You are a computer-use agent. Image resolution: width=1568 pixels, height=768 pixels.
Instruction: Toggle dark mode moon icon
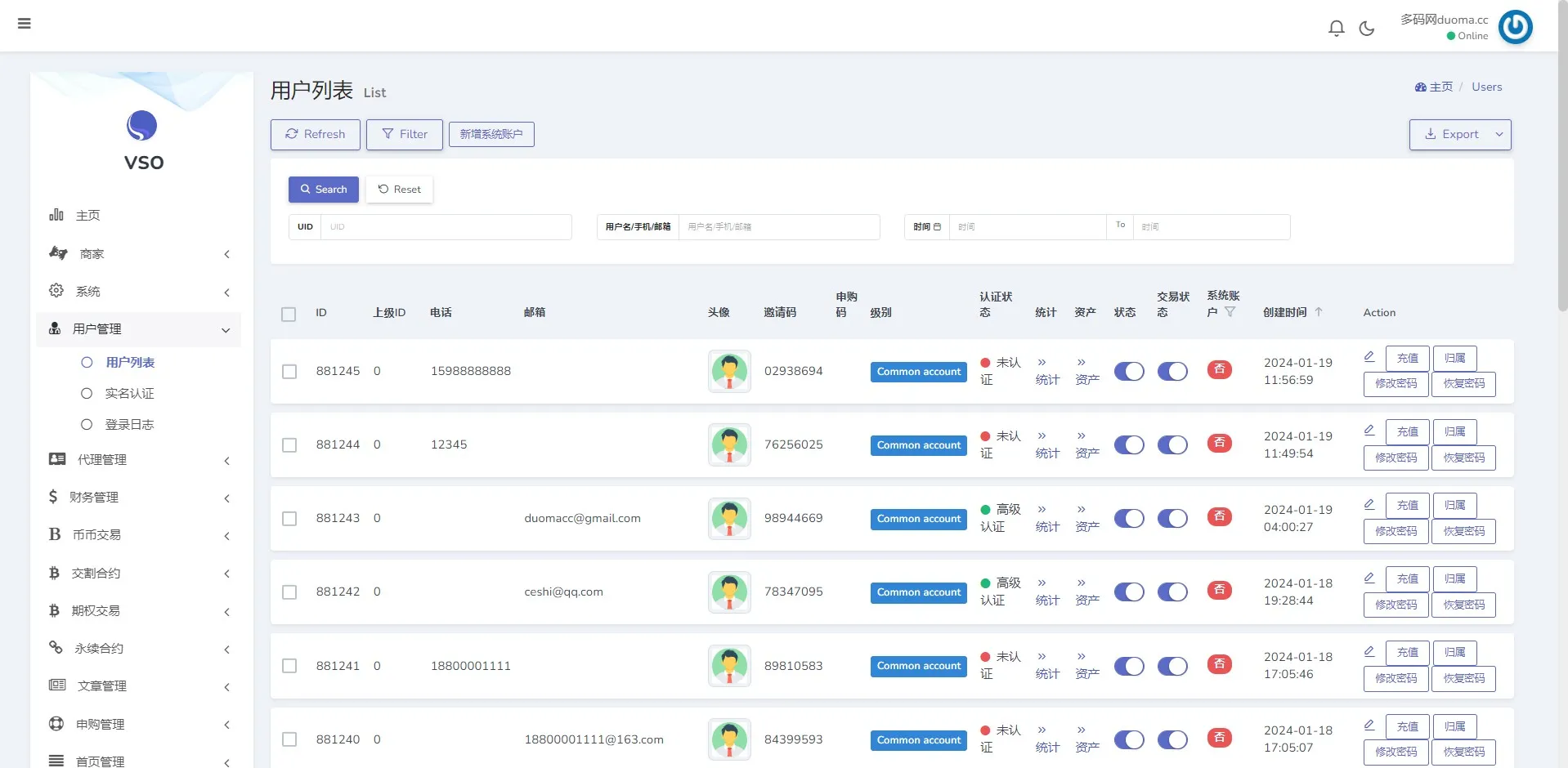coord(1366,29)
